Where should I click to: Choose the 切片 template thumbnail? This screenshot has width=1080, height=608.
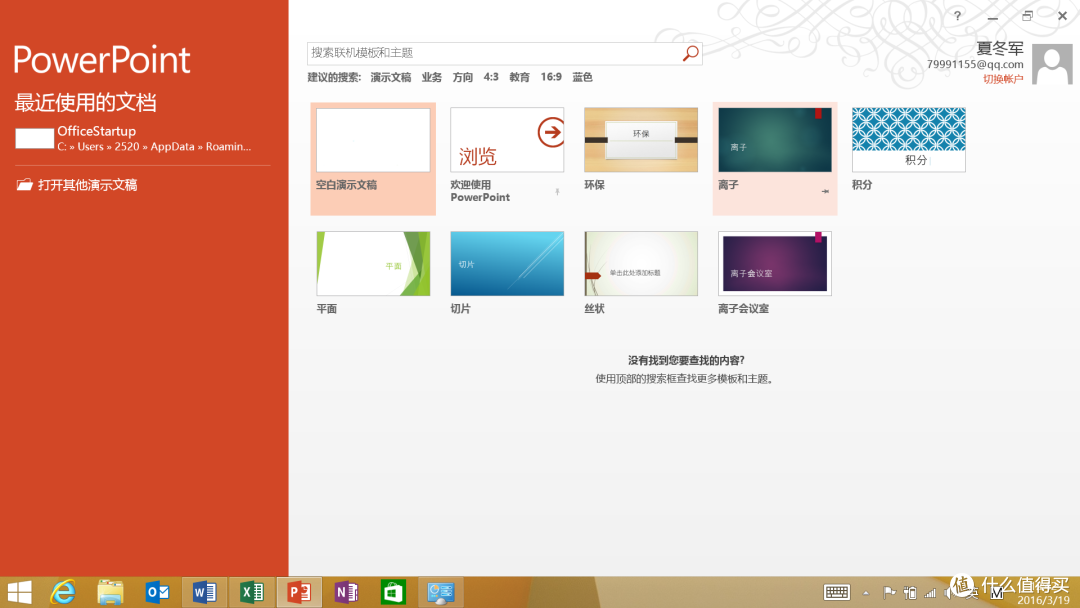pos(507,264)
